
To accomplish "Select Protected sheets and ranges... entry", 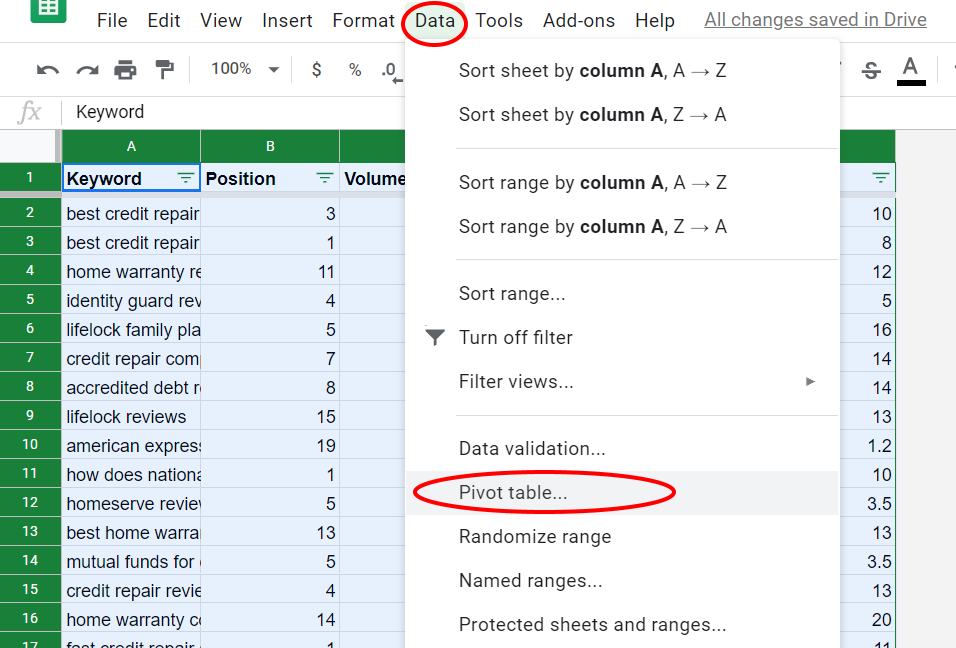I will coord(622,624).
